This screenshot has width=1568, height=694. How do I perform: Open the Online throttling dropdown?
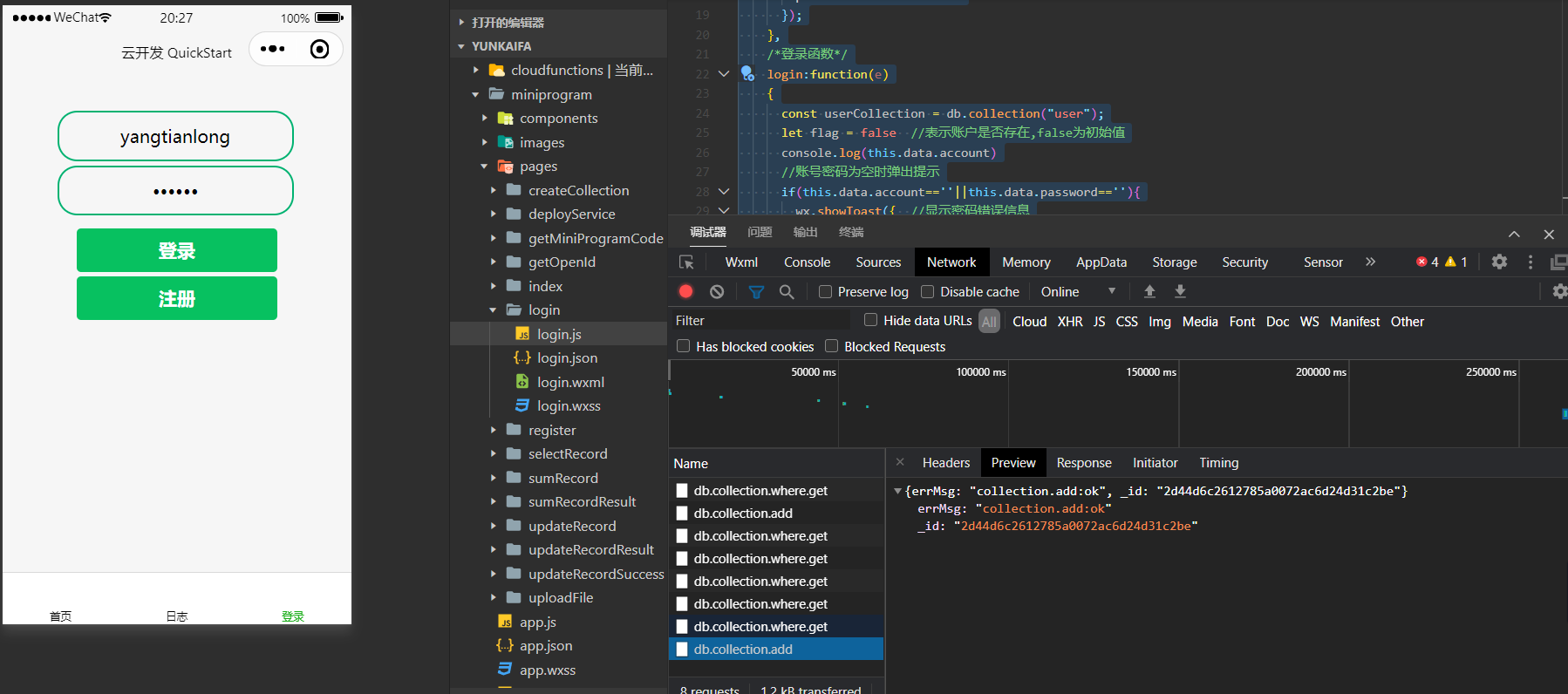point(1078,291)
